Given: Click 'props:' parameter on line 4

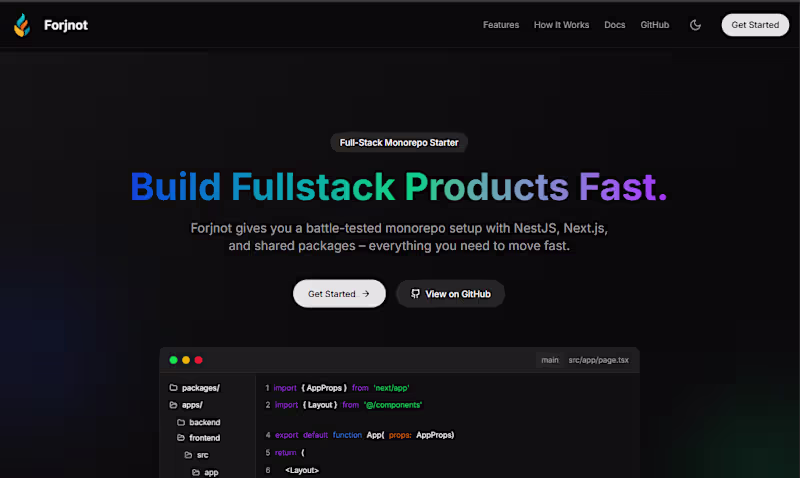Looking at the screenshot, I should pos(400,435).
